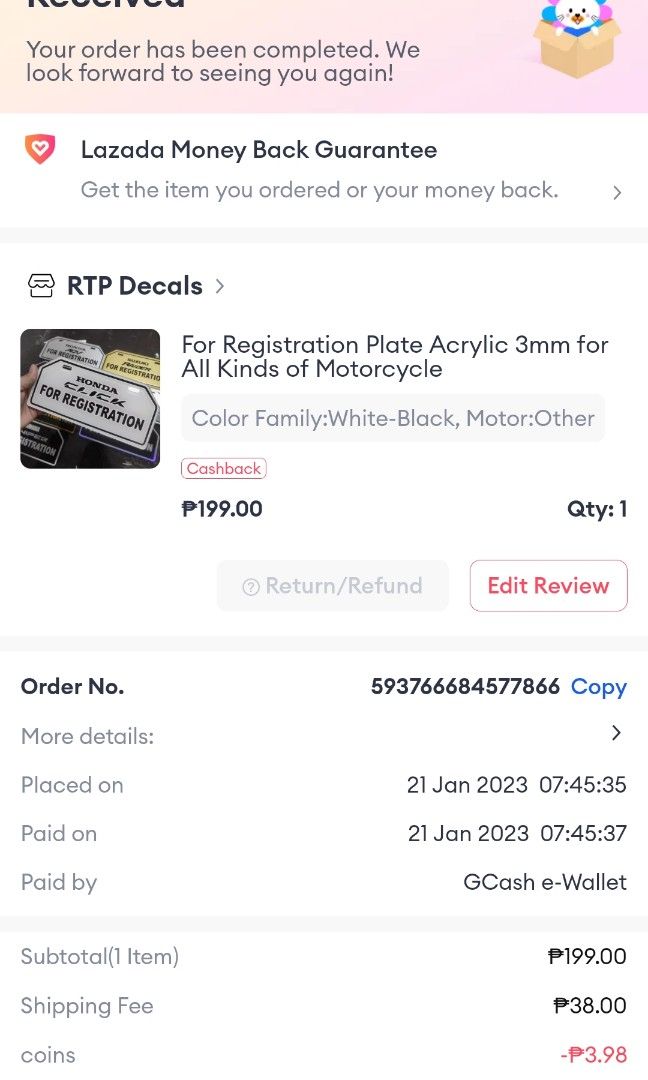This screenshot has height=1080, width=648.
Task: Select the ₱199.00 item price
Action: pos(221,509)
